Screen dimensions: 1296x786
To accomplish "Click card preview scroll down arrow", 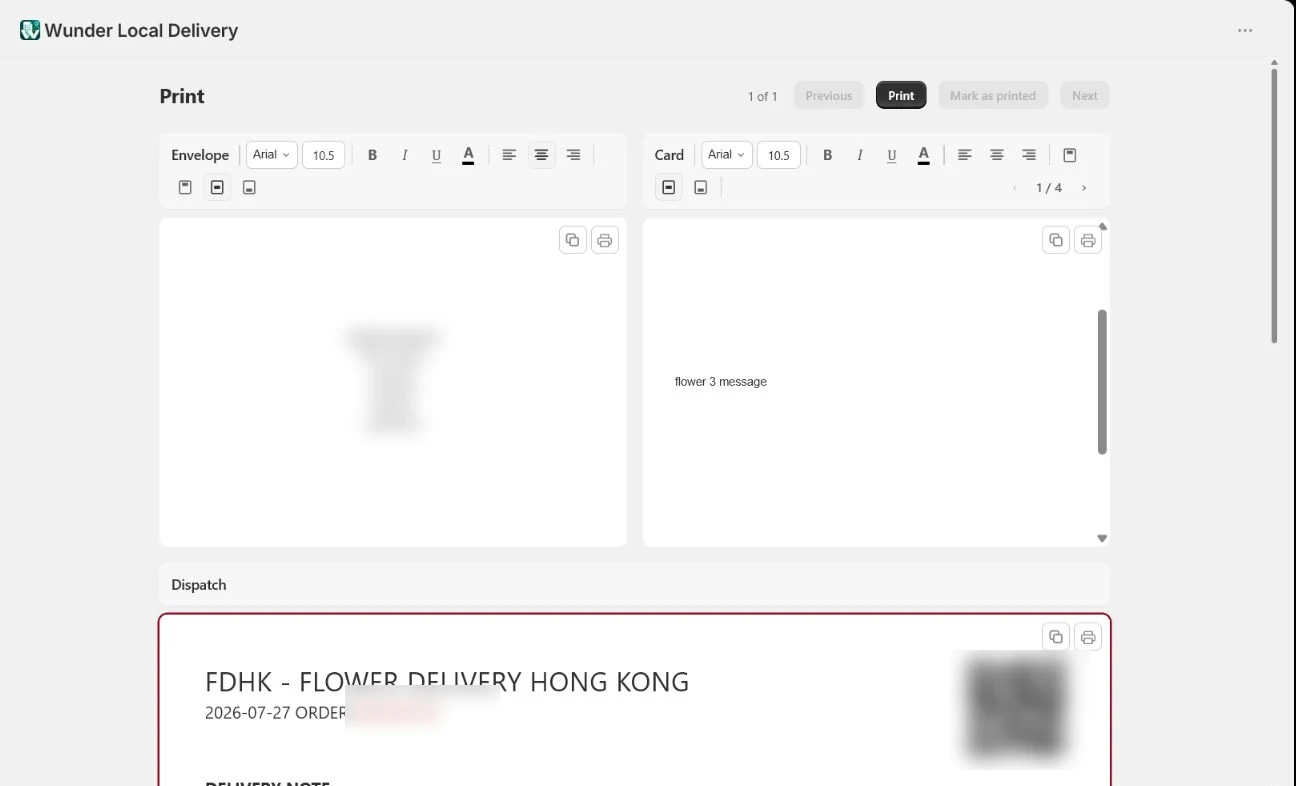I will tap(1102, 538).
